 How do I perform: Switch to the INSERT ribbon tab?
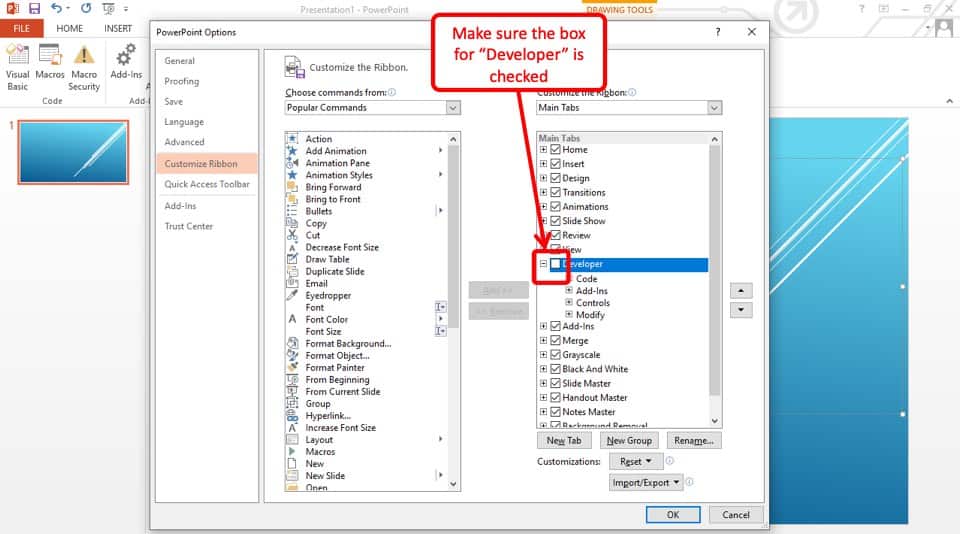point(118,28)
